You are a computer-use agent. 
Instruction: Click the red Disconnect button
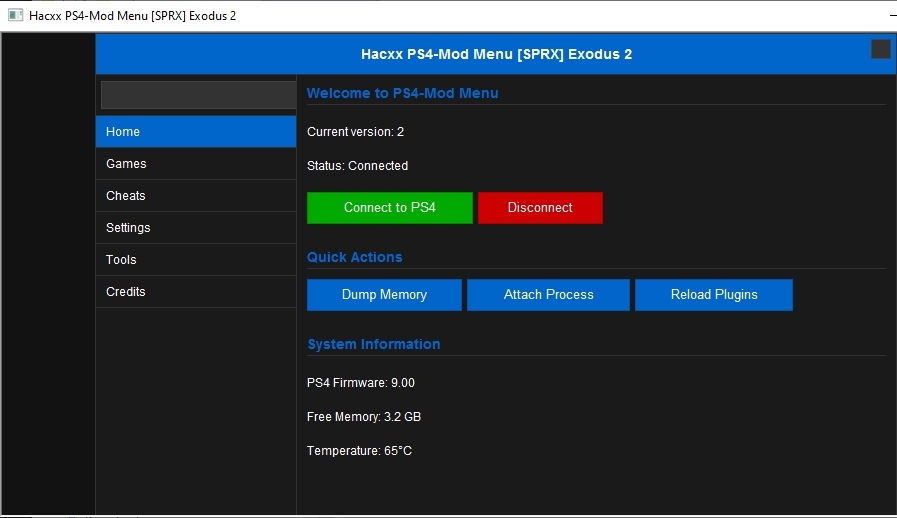coord(540,208)
